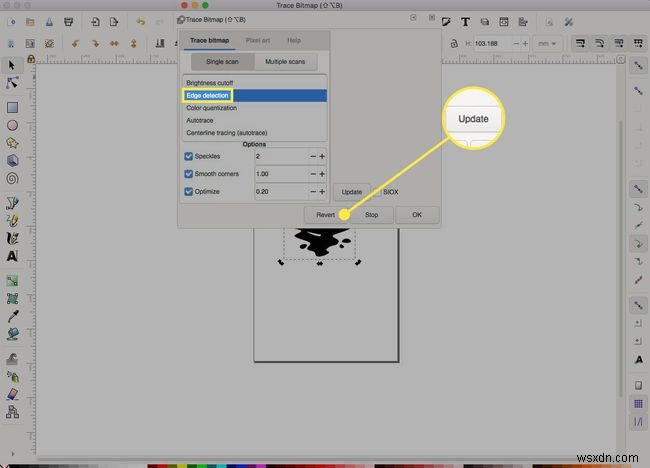Click the canvas vertical scrollbar
The width and height of the screenshot is (650, 468).
point(621,257)
